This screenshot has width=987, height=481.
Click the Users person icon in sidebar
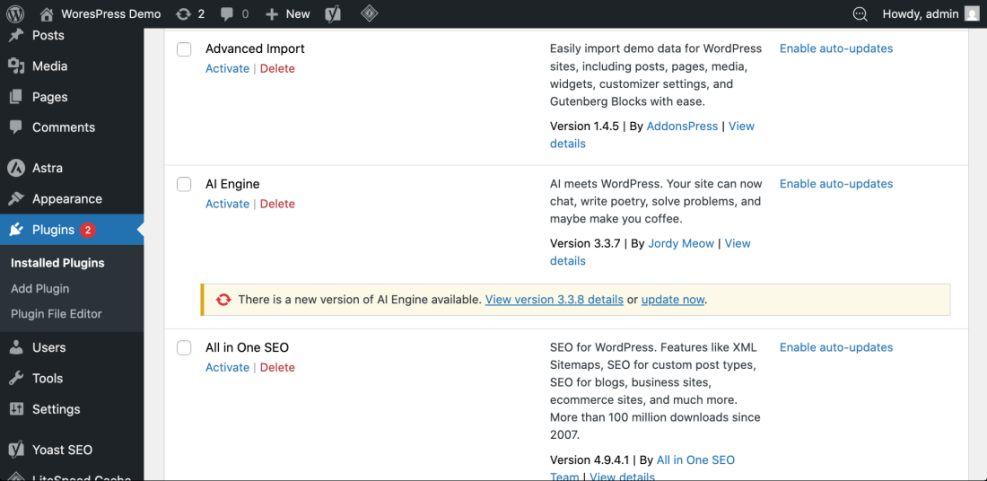16,348
